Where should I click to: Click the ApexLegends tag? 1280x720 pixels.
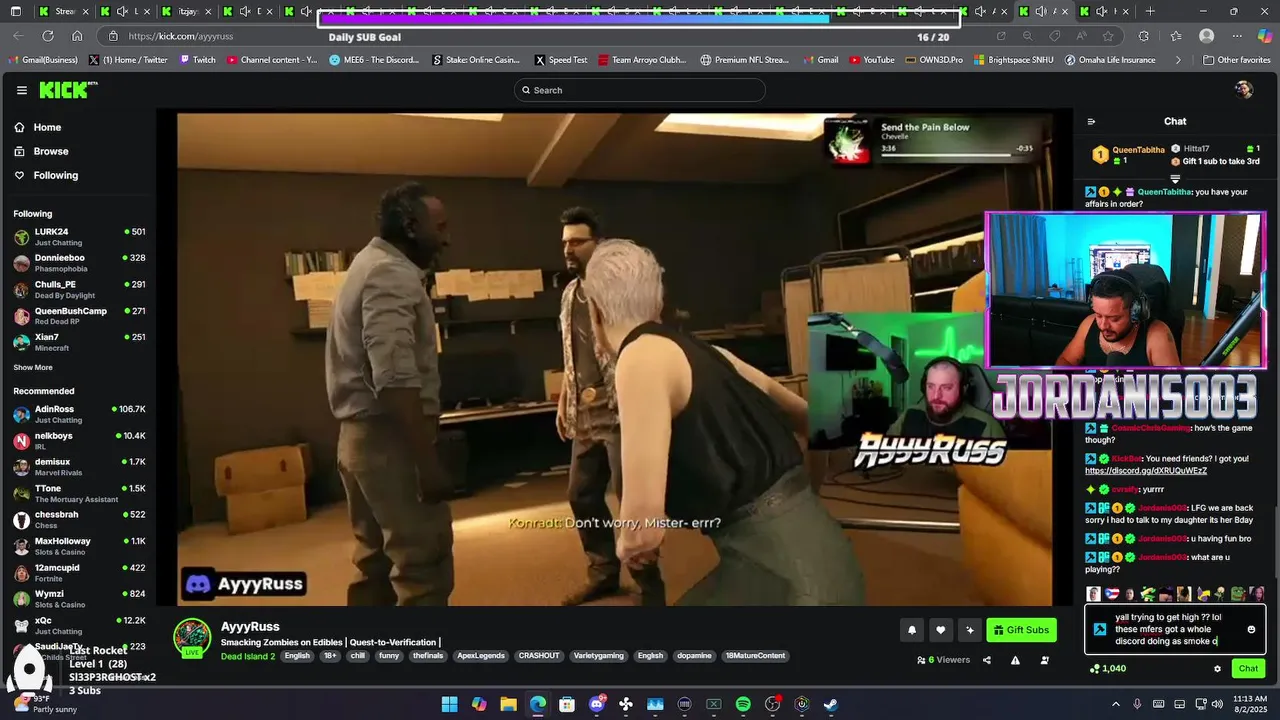[480, 656]
